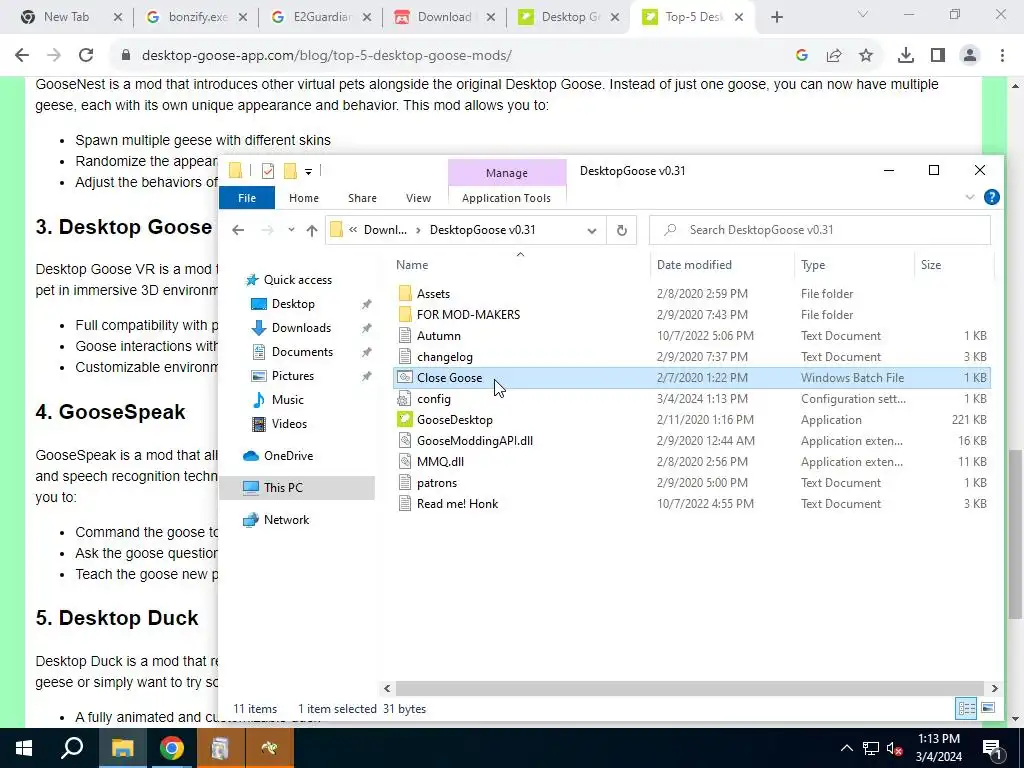Expand the Explorer ribbon chevron

coord(970,197)
